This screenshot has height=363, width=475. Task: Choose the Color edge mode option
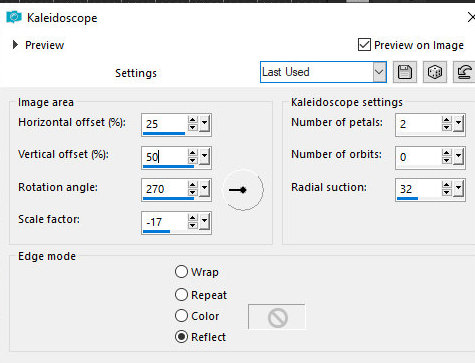pos(181,315)
